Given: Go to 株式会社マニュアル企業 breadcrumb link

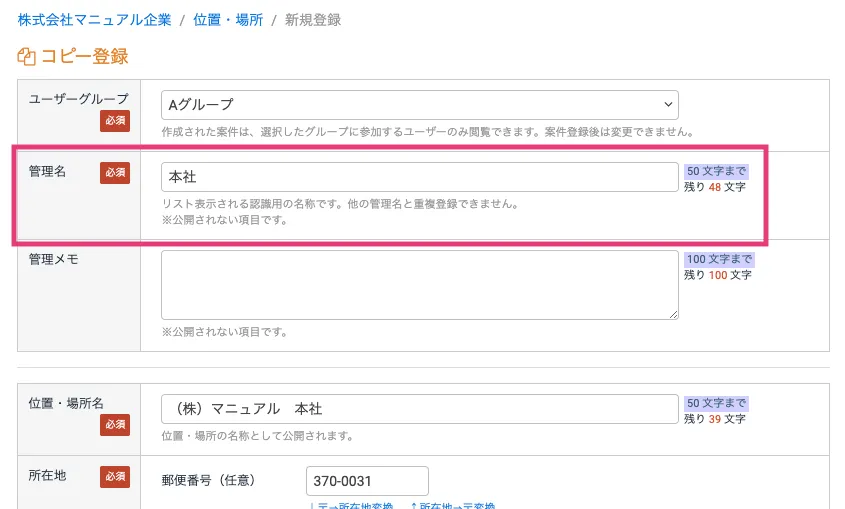Looking at the screenshot, I should coord(94,20).
